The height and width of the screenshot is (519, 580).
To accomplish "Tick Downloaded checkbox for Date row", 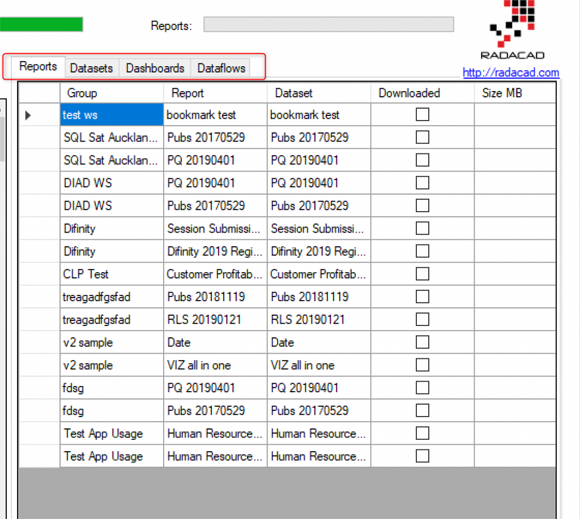I will click(x=422, y=342).
